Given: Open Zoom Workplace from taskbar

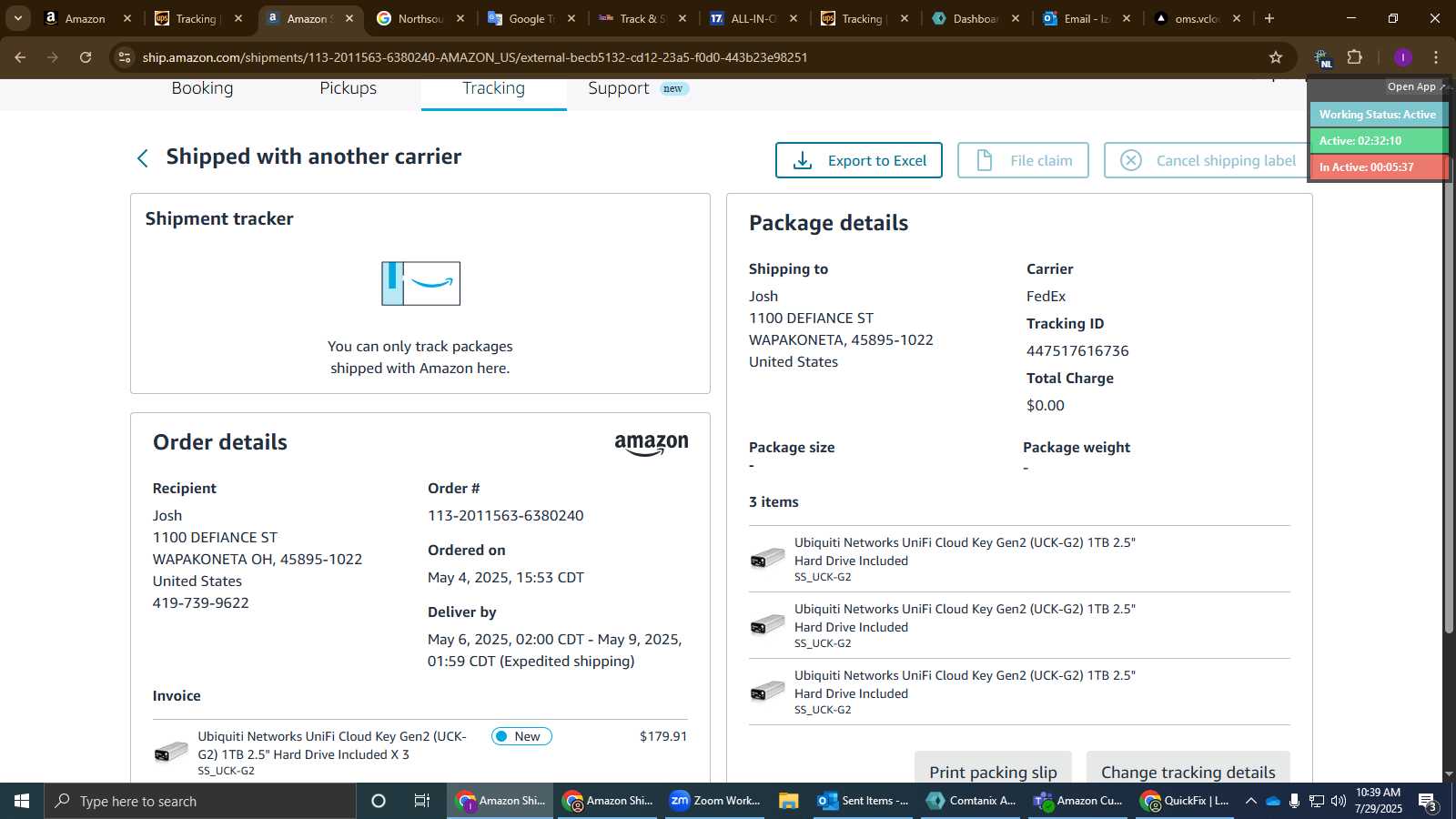Looking at the screenshot, I should (x=715, y=801).
